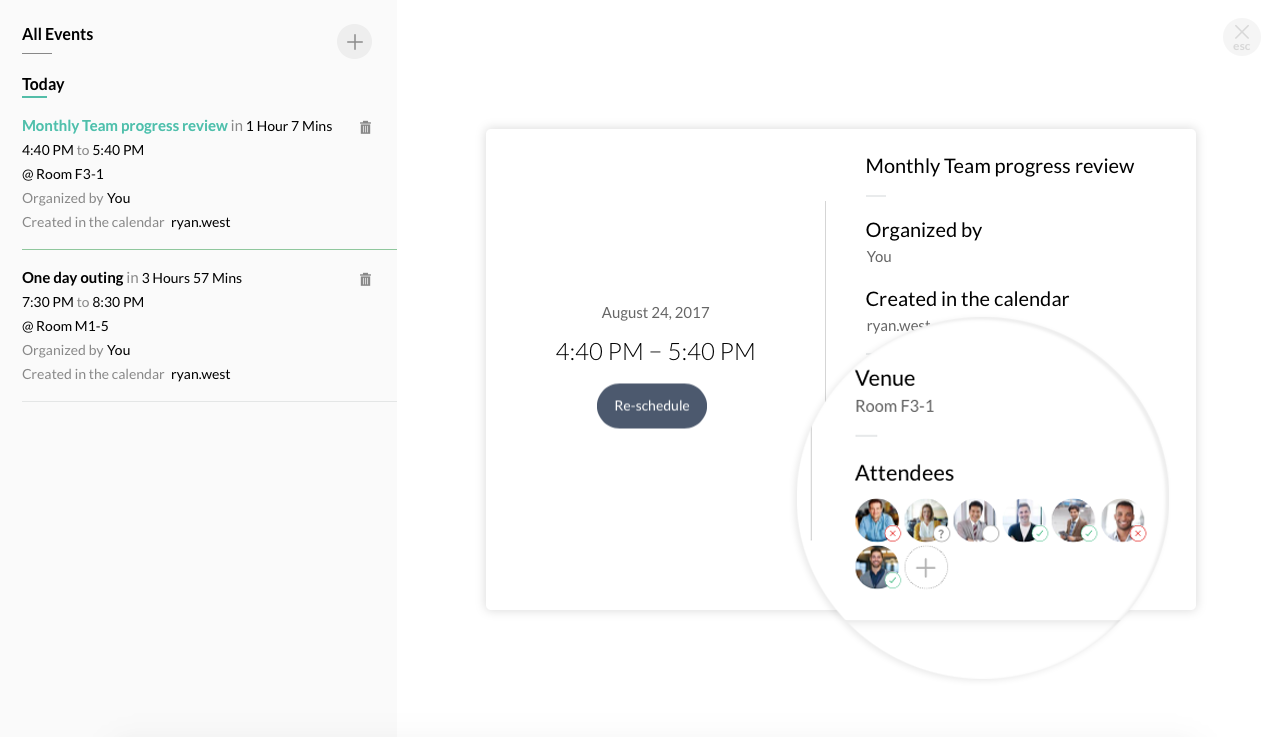
Task: Open Monthly Team progress review in event list
Action: click(x=125, y=126)
